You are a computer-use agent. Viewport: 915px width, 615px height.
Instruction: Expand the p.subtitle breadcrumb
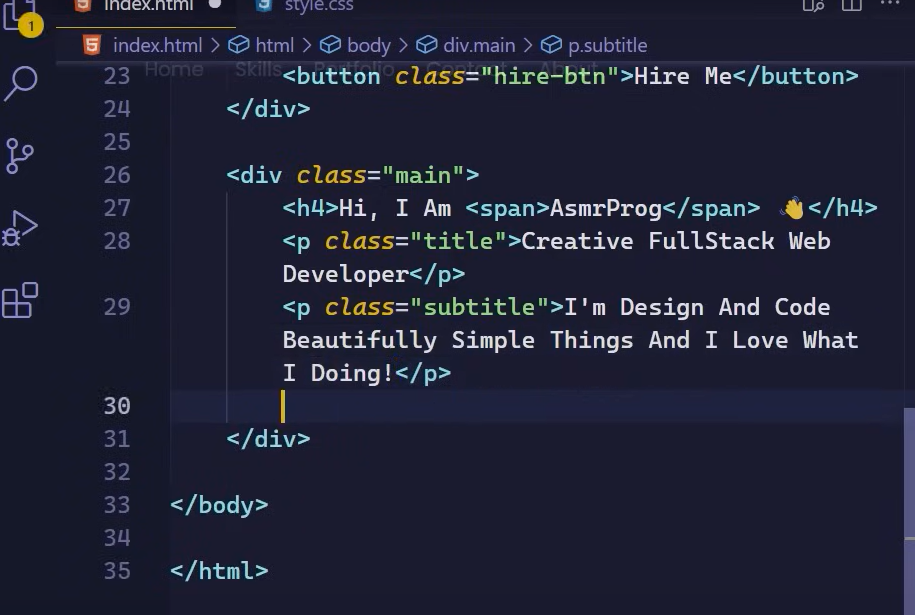(607, 45)
